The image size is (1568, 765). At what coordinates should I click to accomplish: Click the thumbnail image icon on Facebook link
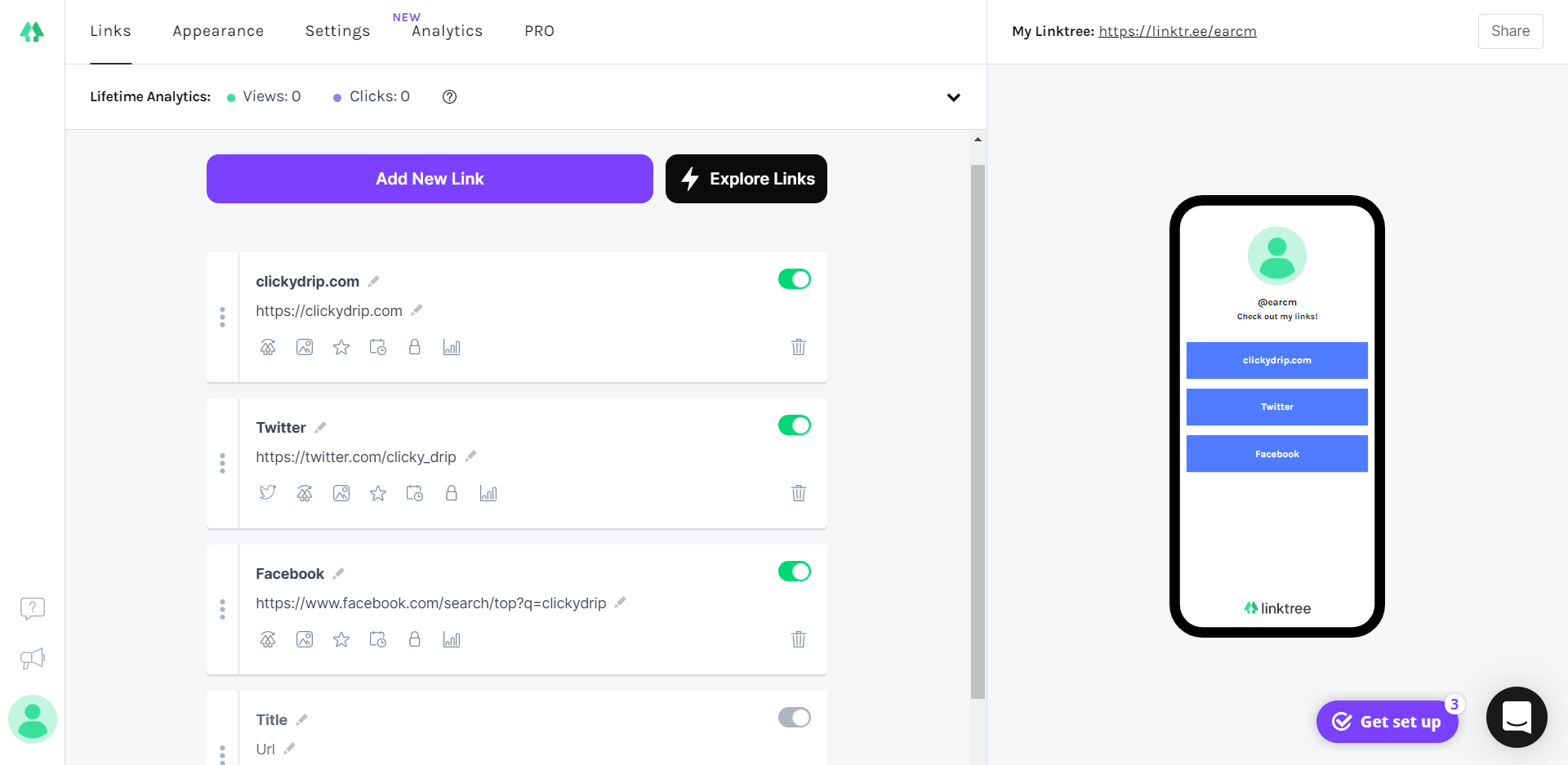coord(305,639)
